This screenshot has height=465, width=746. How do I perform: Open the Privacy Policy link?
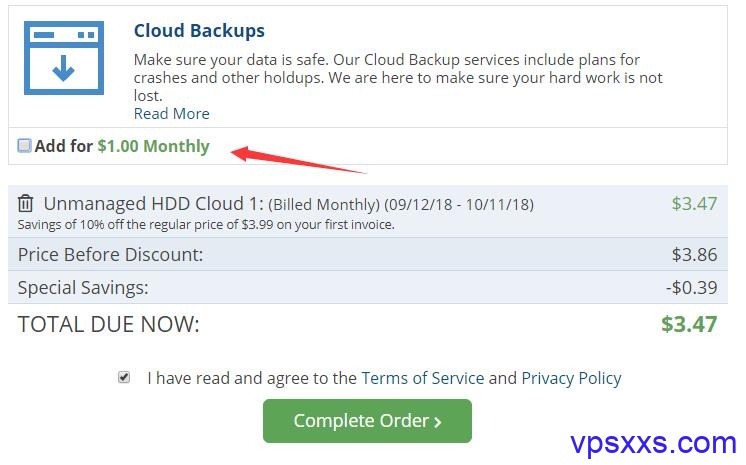point(571,378)
